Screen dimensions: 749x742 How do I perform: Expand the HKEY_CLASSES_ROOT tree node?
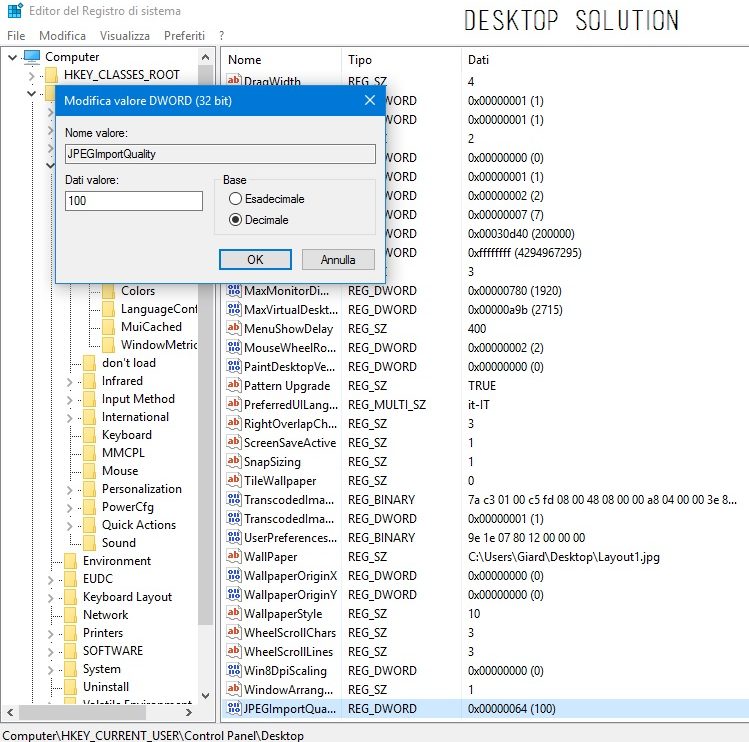32,75
